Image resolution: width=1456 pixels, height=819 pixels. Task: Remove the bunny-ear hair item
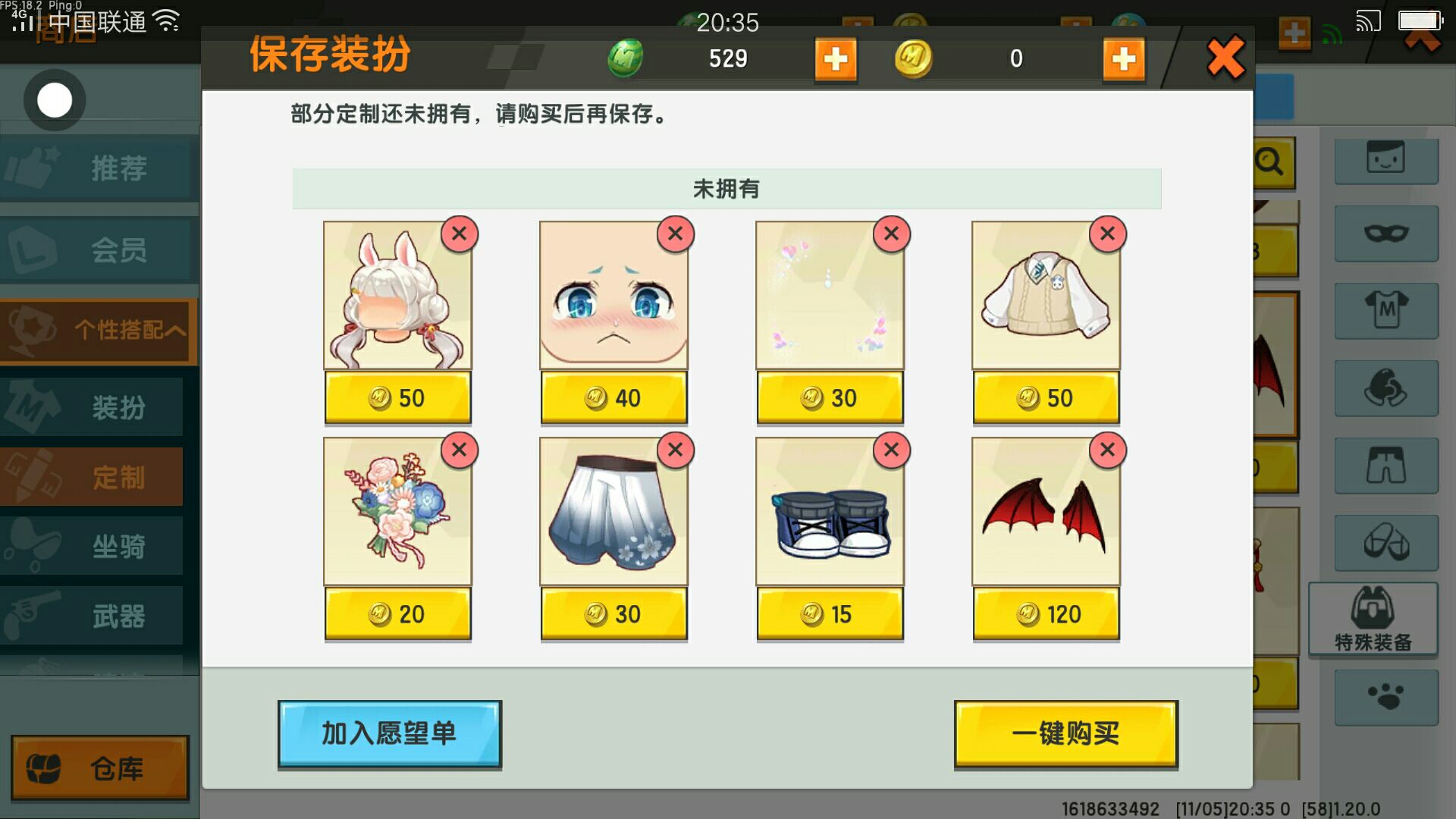(x=460, y=234)
